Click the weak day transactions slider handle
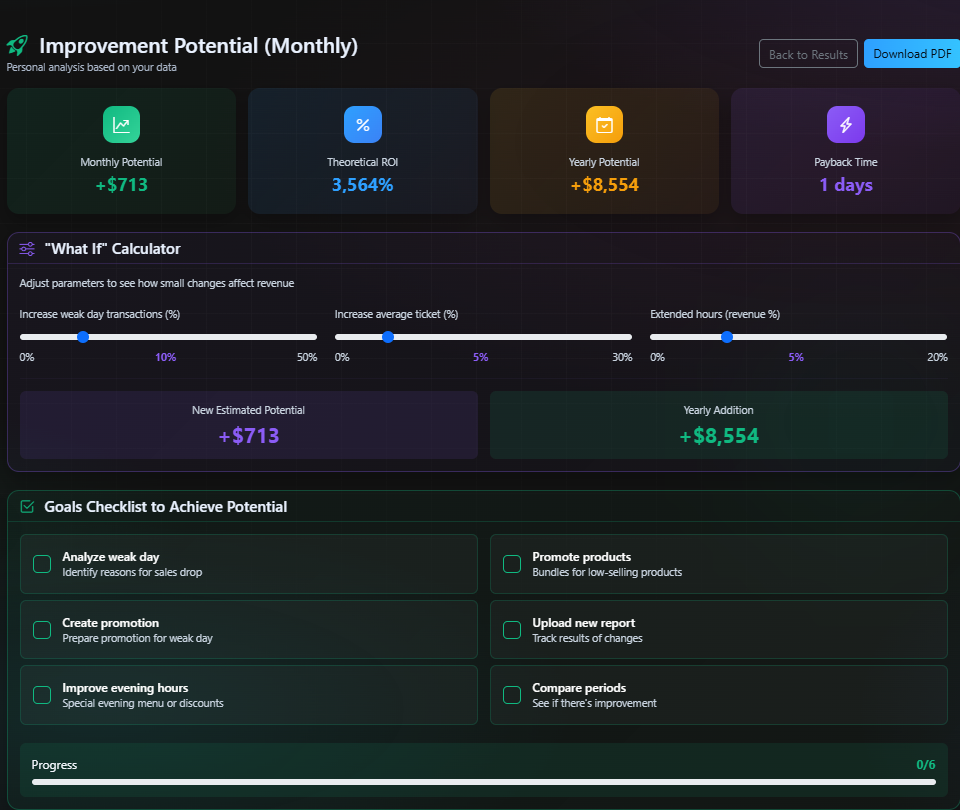The image size is (960, 810). click(82, 337)
